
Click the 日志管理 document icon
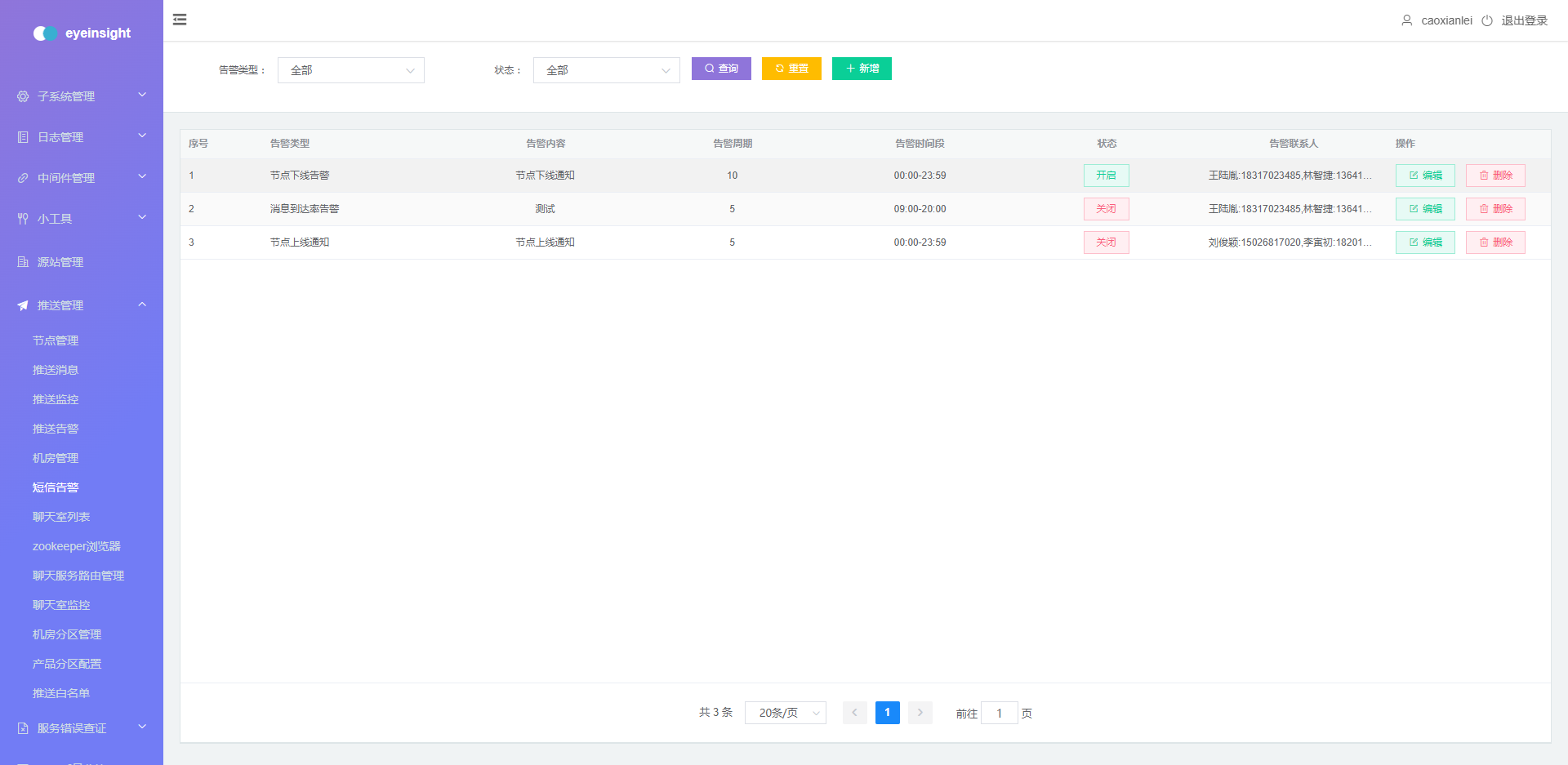(23, 137)
